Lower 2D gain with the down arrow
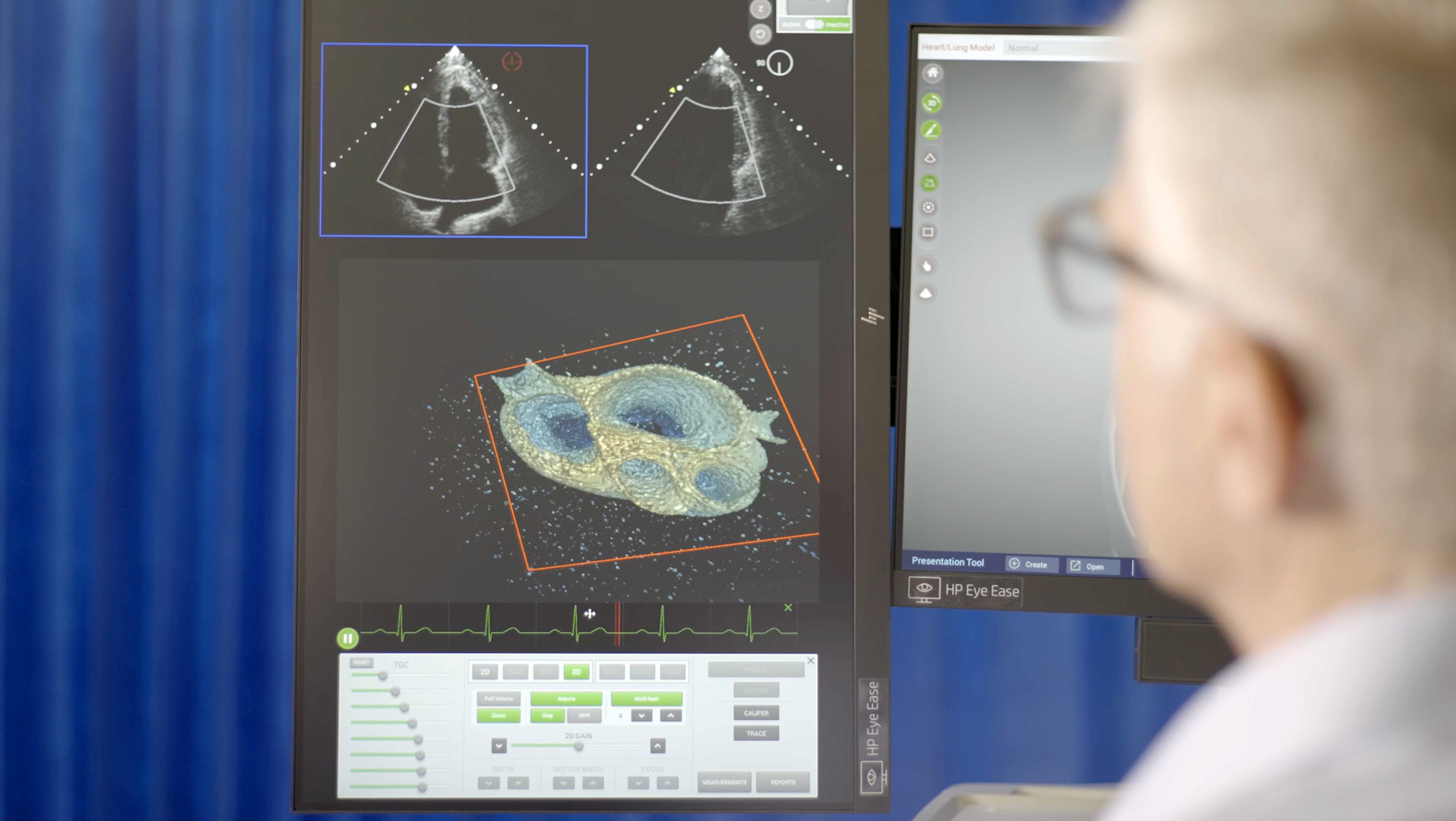The height and width of the screenshot is (821, 1456). tap(499, 746)
